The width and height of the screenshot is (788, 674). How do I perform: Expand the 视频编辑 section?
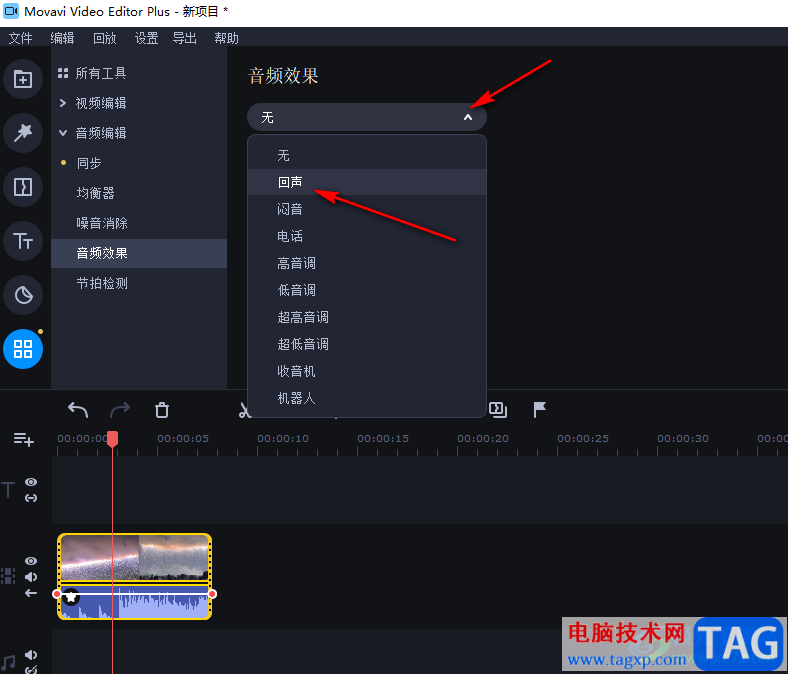tap(63, 103)
